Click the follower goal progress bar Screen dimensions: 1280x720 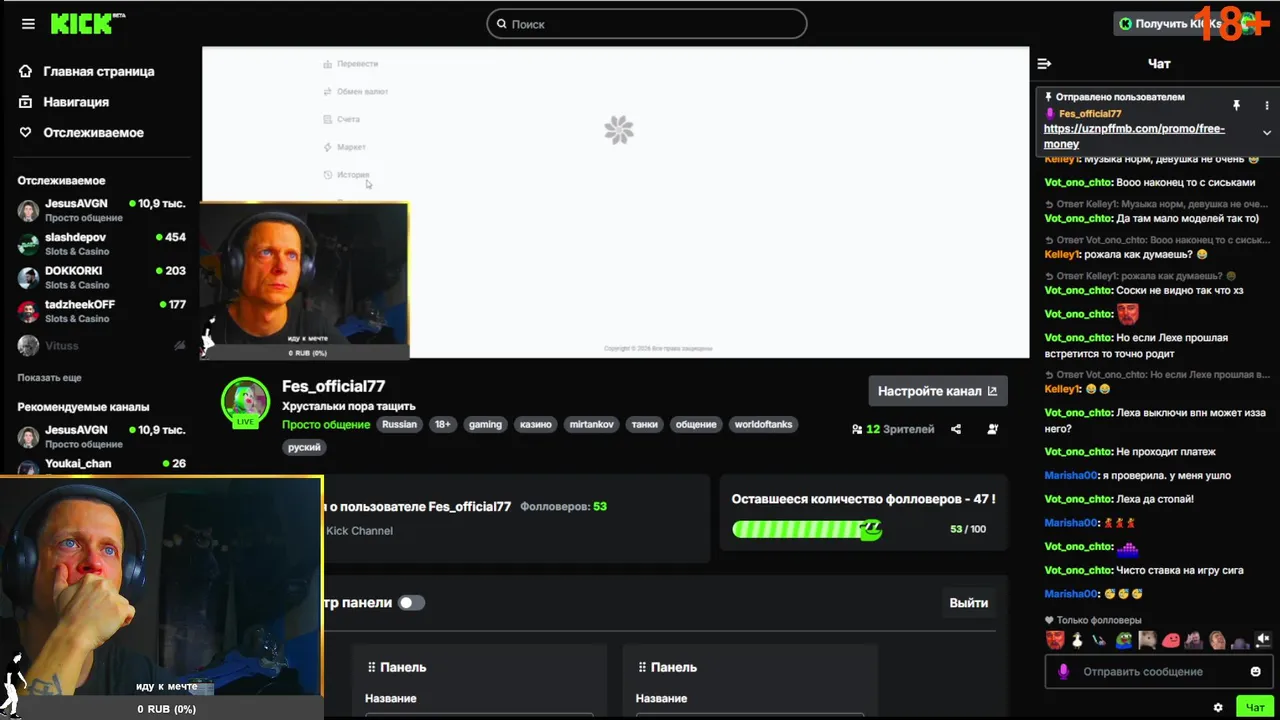tap(807, 529)
